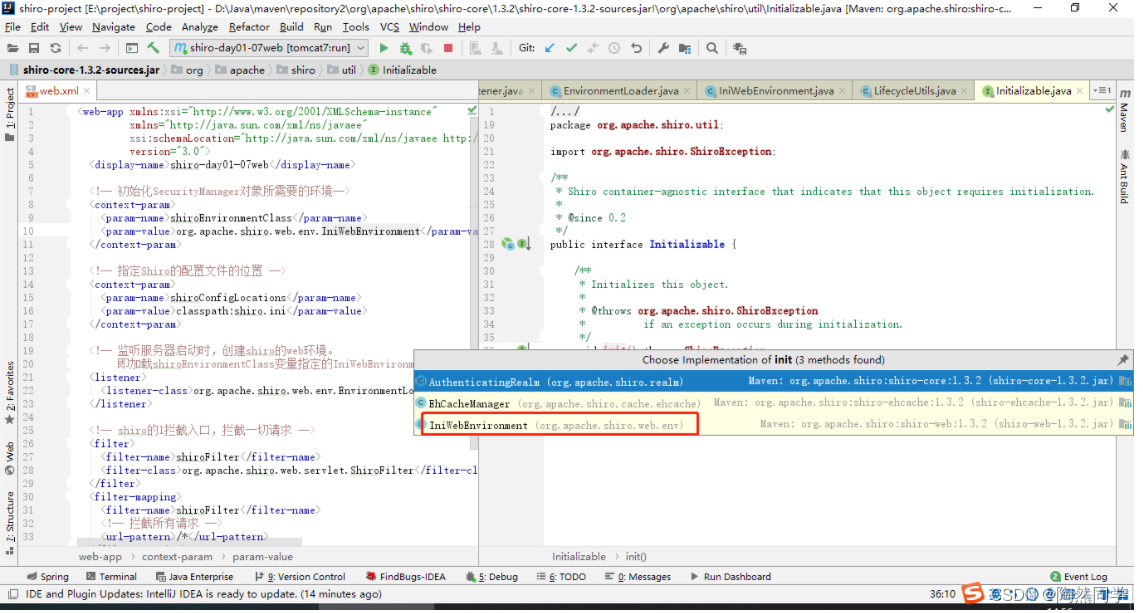Commit changes via the green checkmark icon
The width and height of the screenshot is (1143, 613).
572,47
